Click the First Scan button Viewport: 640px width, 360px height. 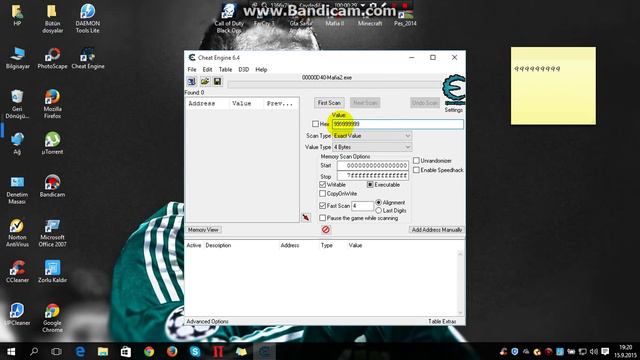(329, 103)
